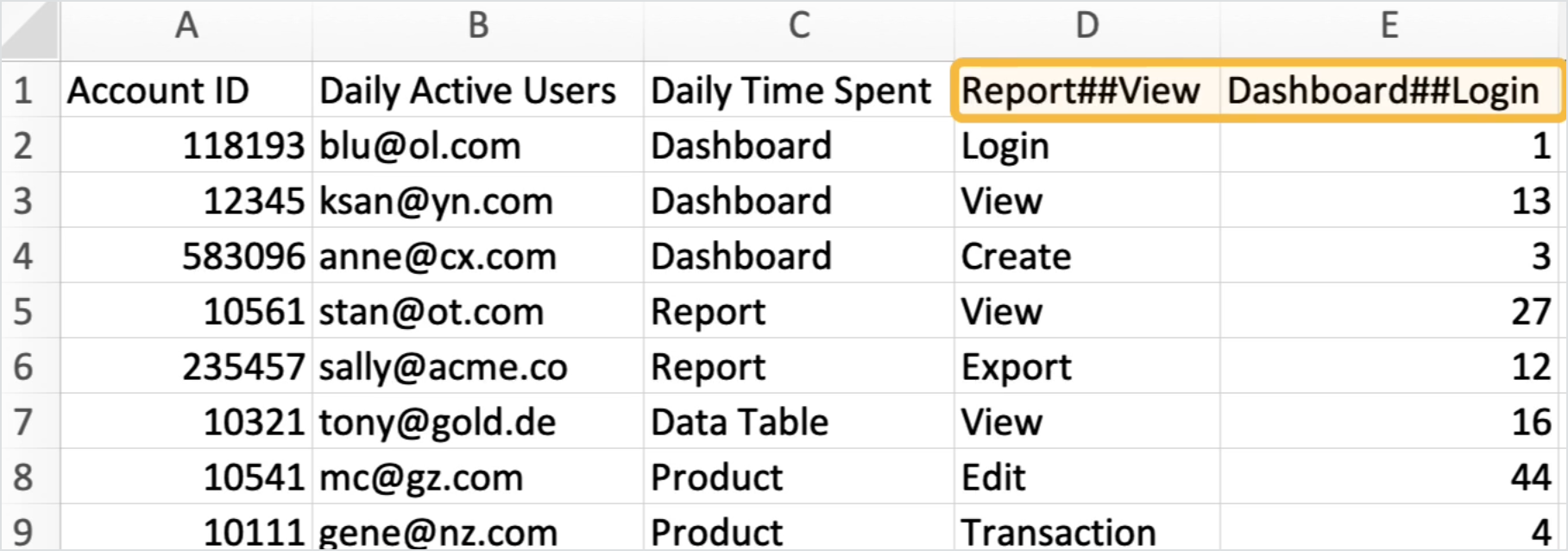Screen dimensions: 1568x551
Task: Click the select-all corner triangle
Action: 30,29
